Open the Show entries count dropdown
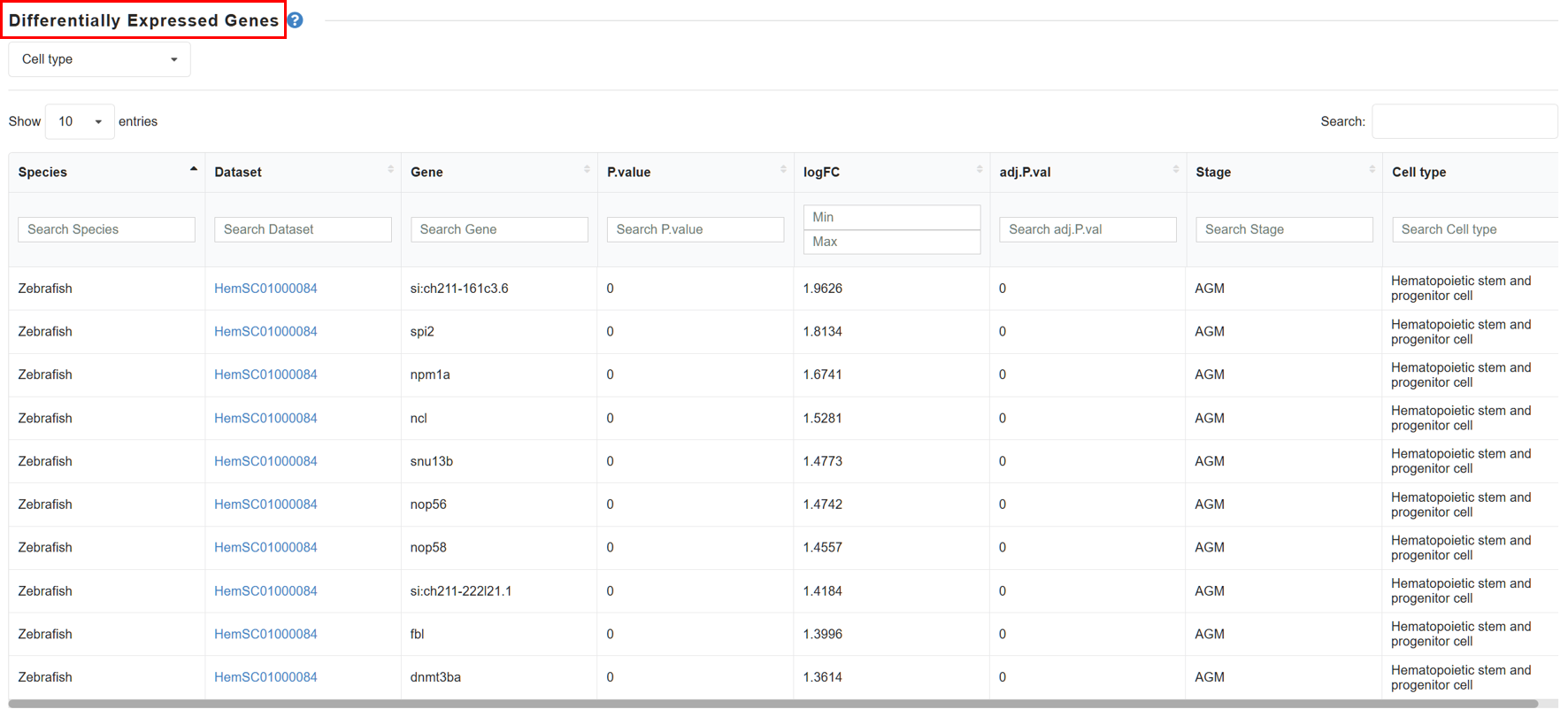The height and width of the screenshot is (717, 1568). (x=80, y=121)
